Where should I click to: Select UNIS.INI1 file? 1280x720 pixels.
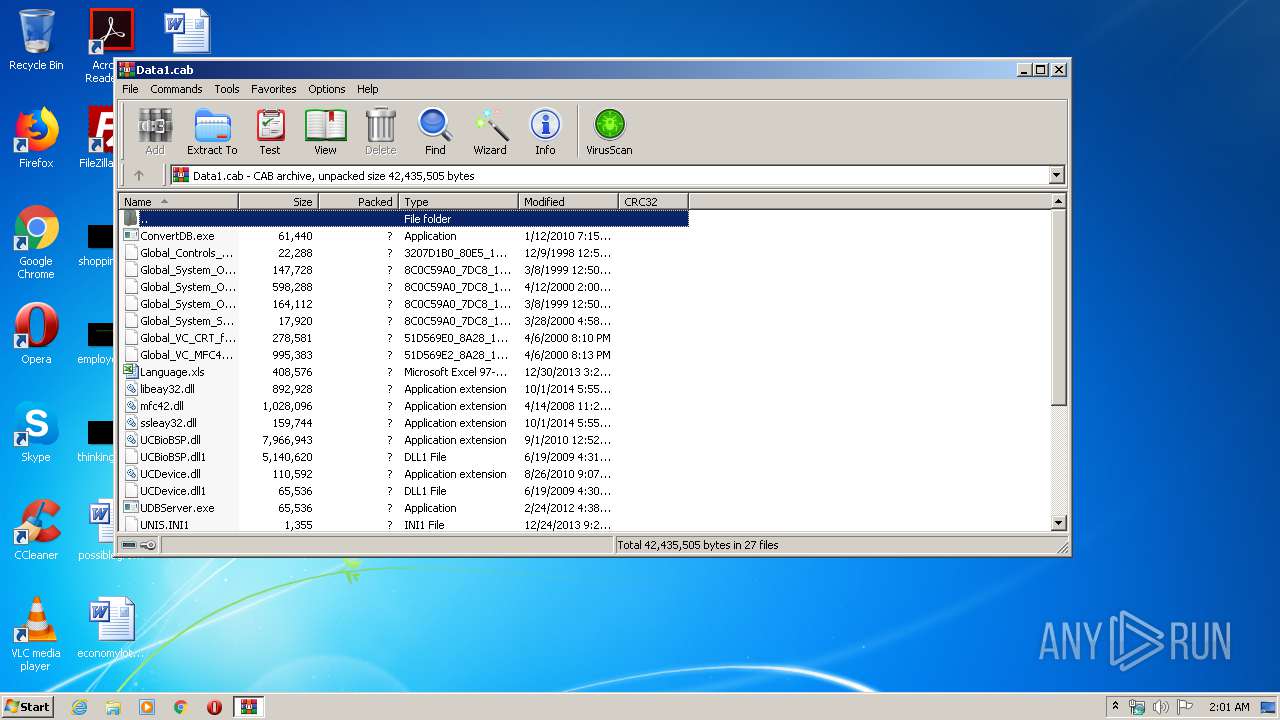coord(404,525)
